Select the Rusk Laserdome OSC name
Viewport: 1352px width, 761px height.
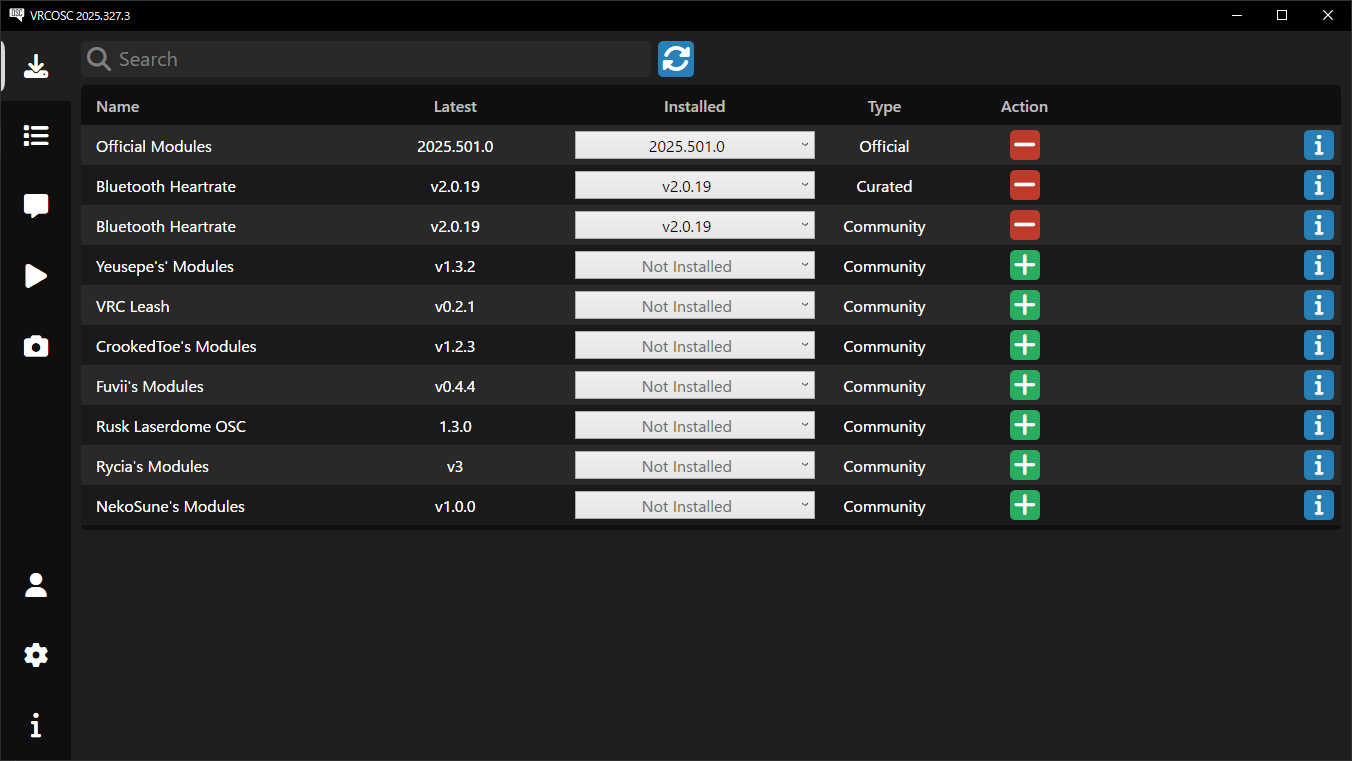171,426
